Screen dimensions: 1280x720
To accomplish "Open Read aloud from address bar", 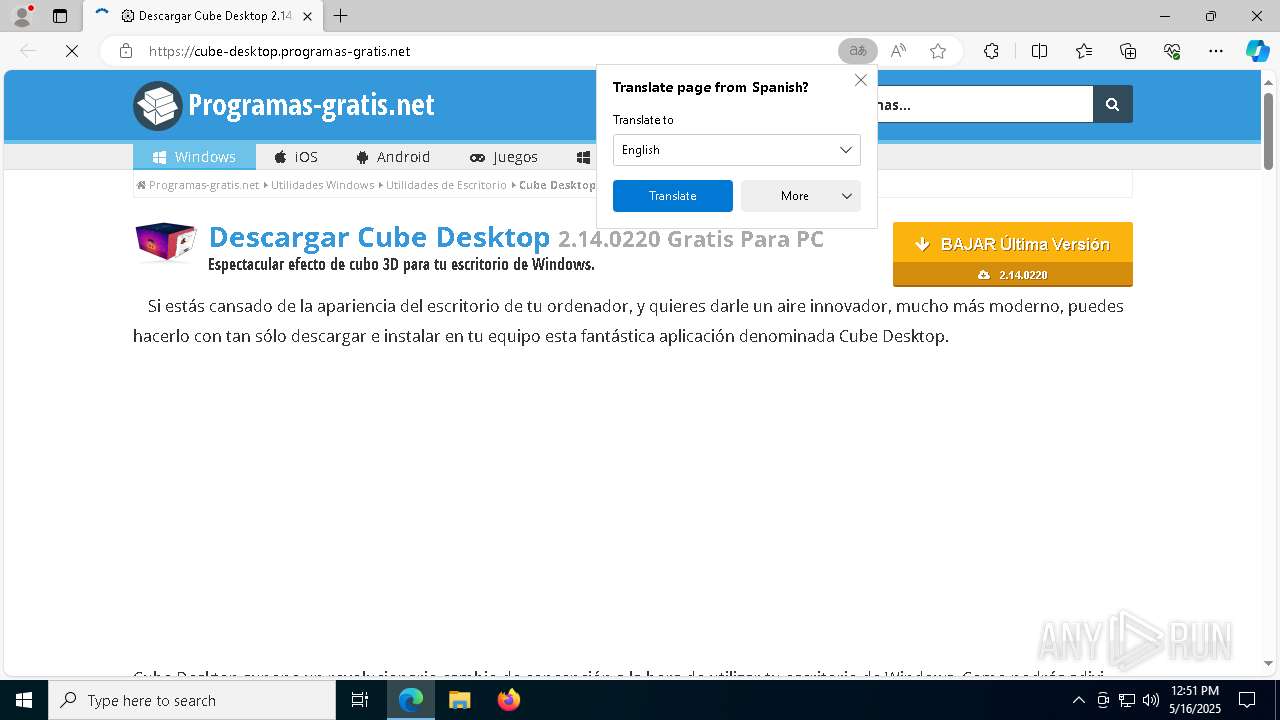I will (898, 51).
